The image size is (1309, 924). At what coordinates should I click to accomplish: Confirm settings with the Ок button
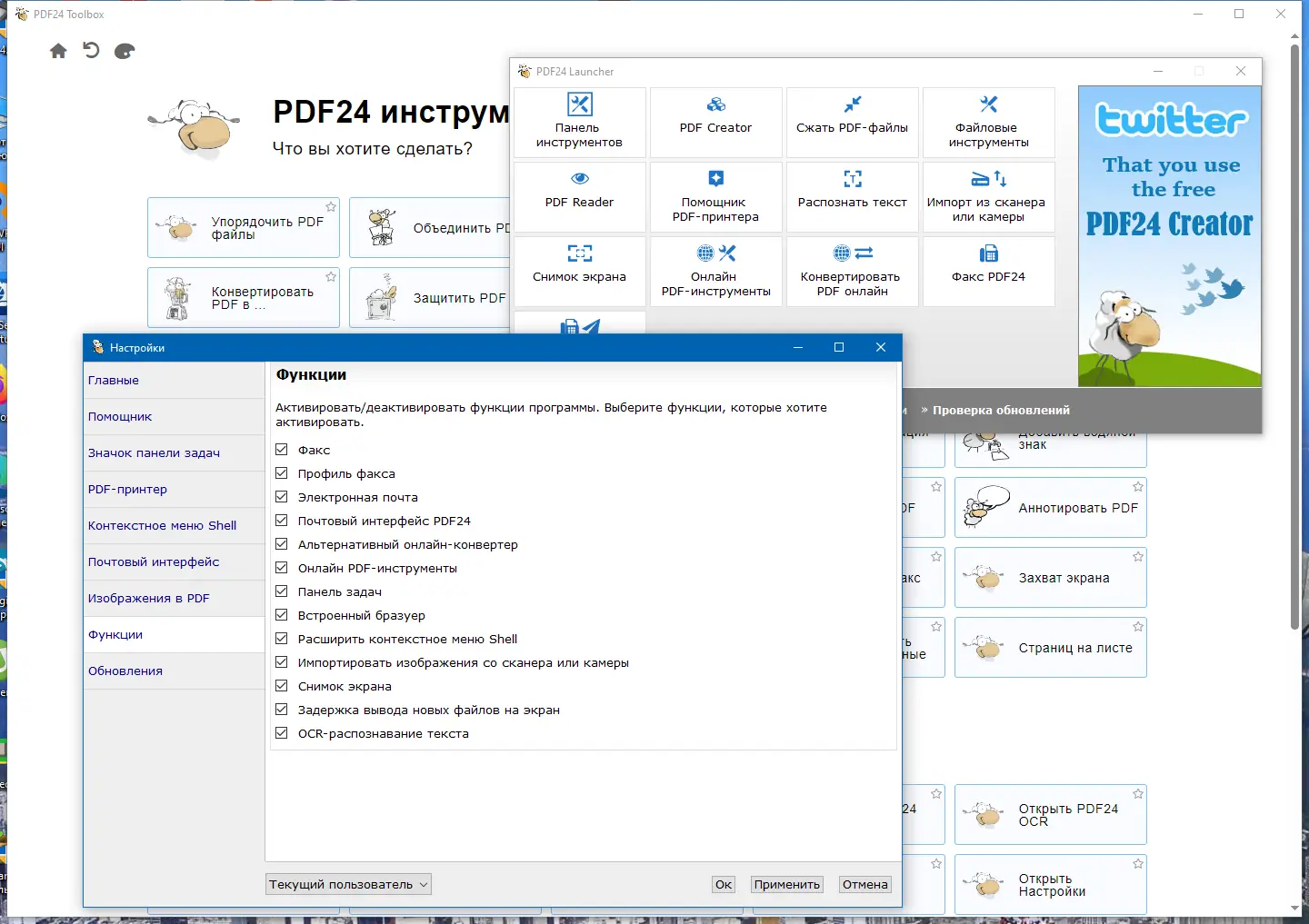coord(724,884)
